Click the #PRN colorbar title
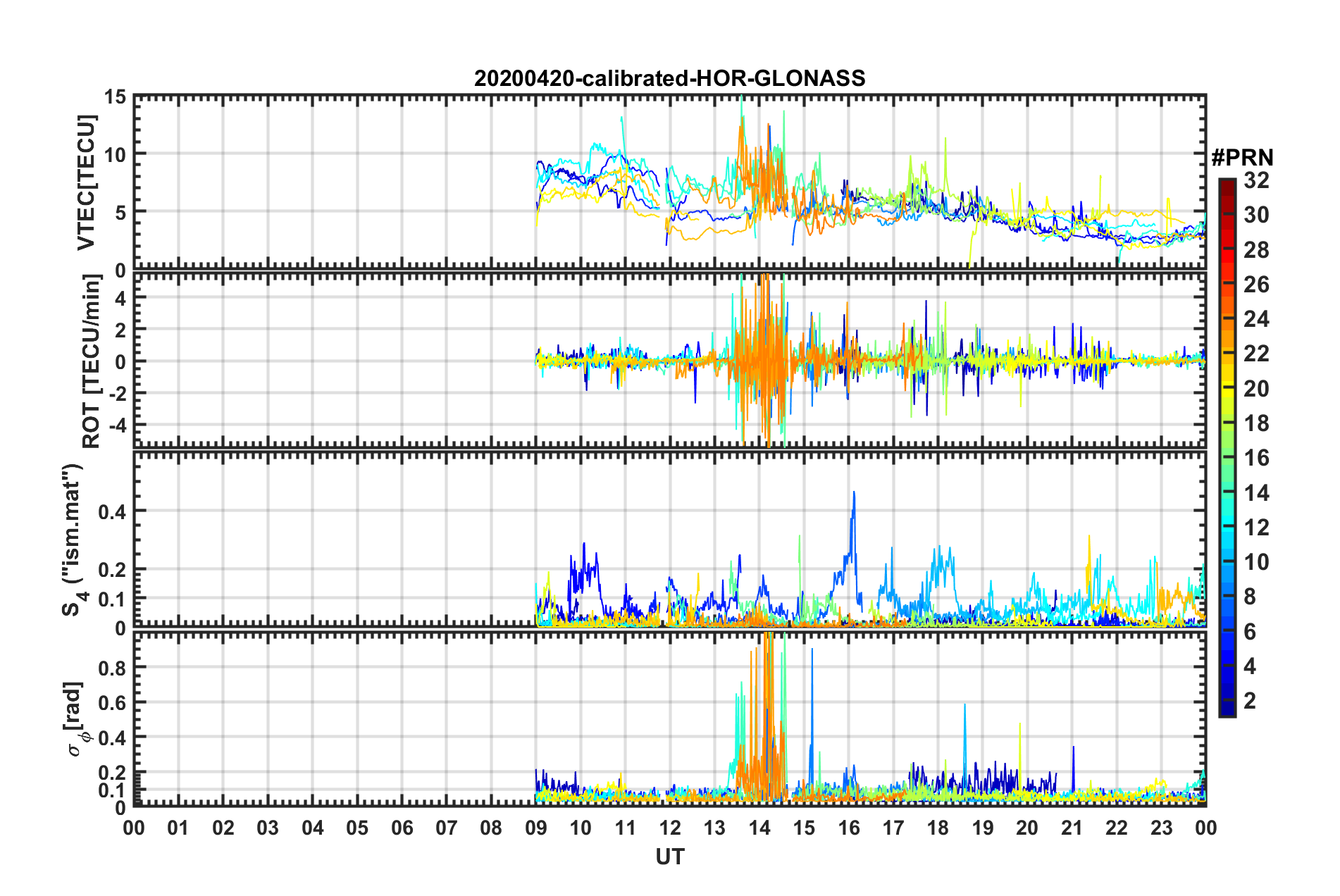Screen dimensions: 1340x896 (1242, 157)
